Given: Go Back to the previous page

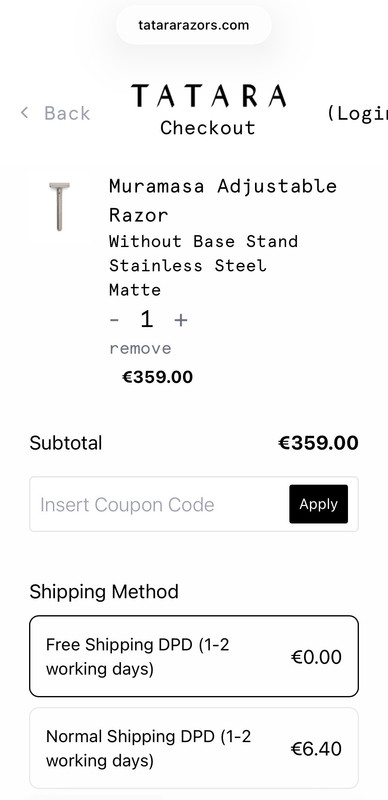Looking at the screenshot, I should point(55,113).
